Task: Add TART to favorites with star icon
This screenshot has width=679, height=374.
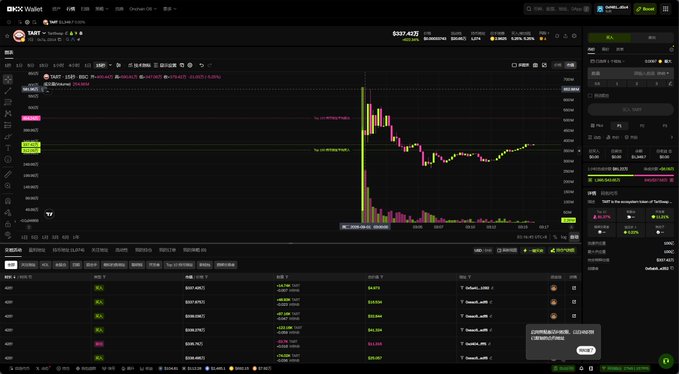Action: point(7,36)
